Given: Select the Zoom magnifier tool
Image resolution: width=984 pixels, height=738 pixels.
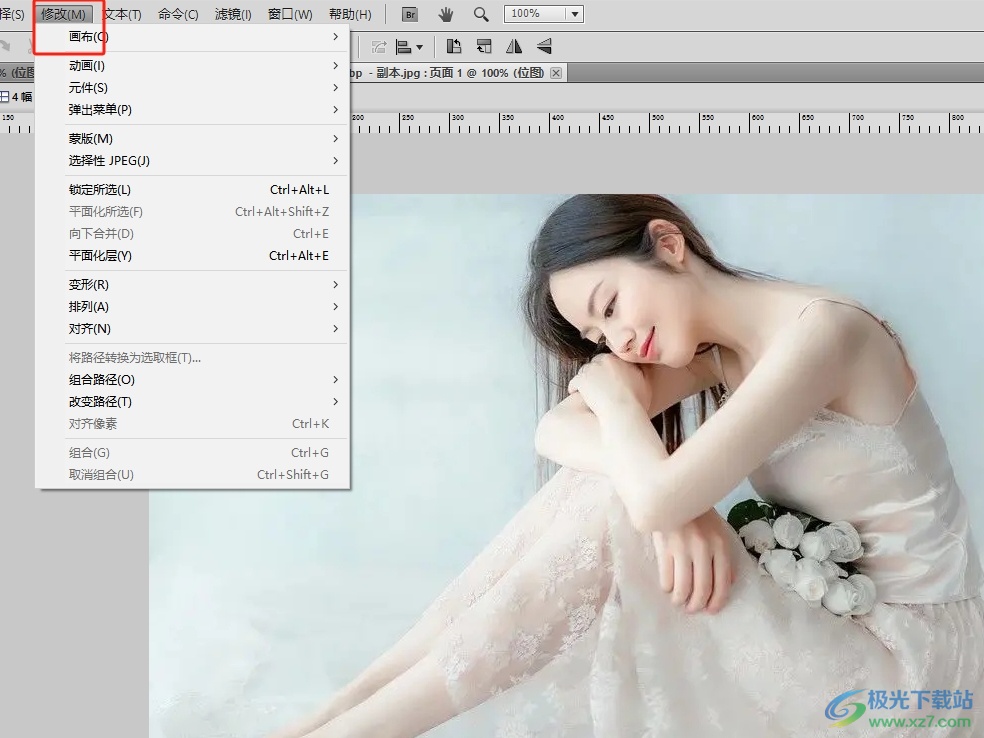Looking at the screenshot, I should pos(481,14).
